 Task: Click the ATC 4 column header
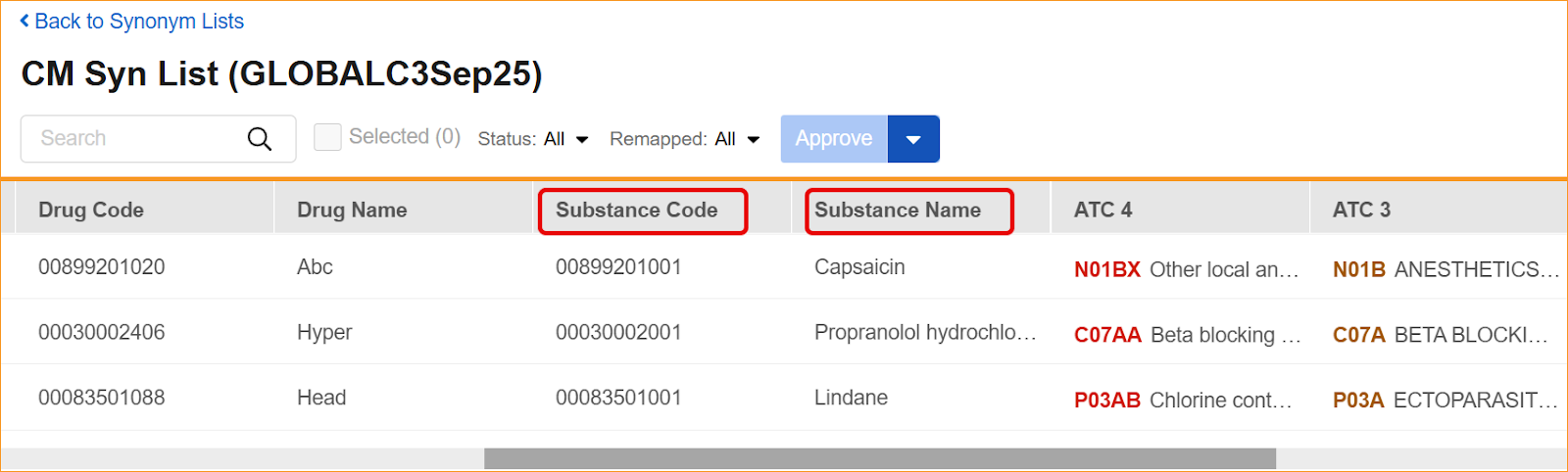(1102, 210)
